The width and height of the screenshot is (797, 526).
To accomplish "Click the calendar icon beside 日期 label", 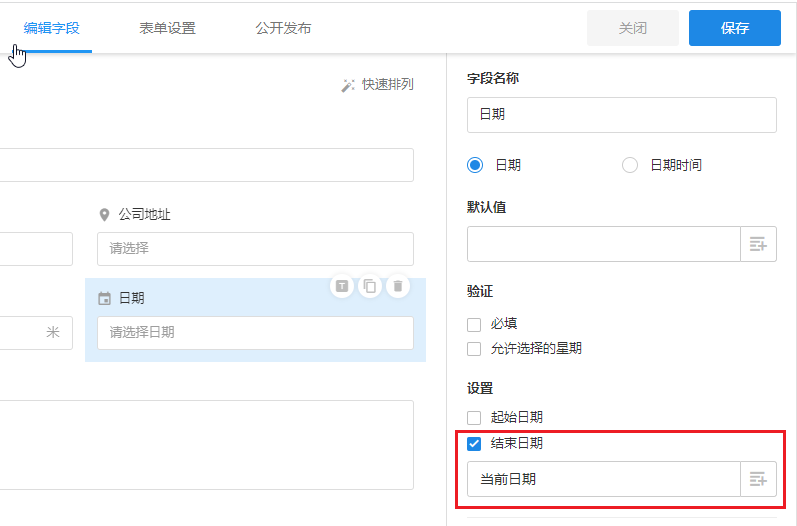I will coord(104,298).
